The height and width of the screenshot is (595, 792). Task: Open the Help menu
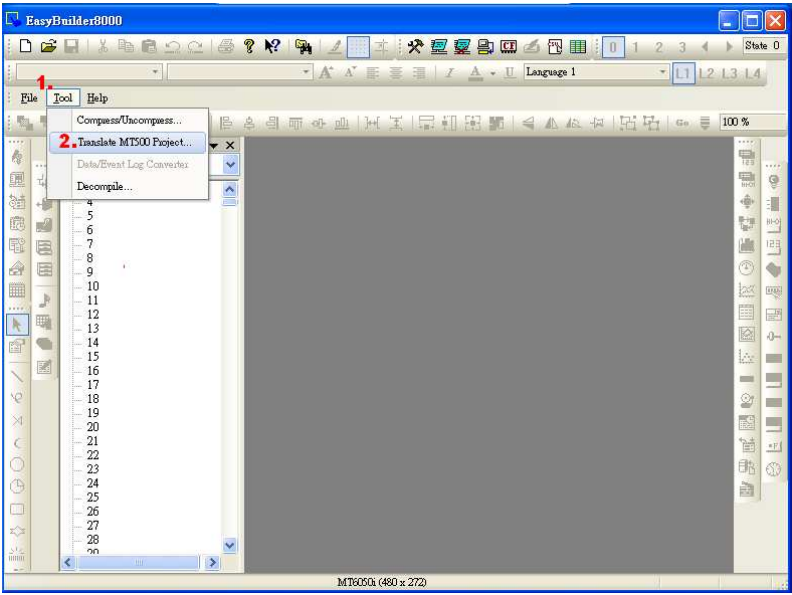pos(97,98)
